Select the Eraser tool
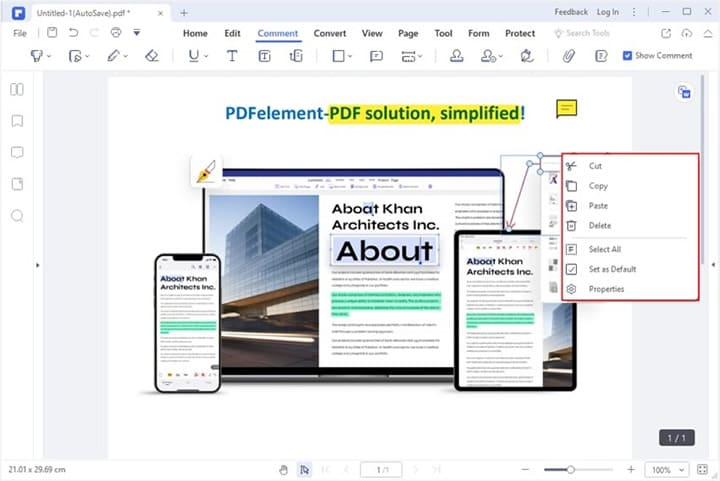 coord(152,56)
